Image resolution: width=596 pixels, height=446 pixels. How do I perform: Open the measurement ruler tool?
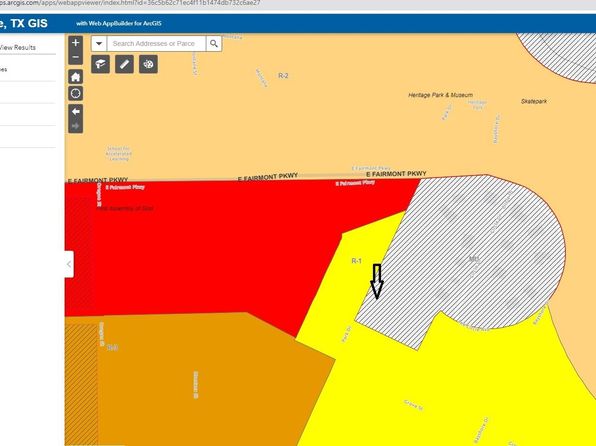click(x=124, y=64)
